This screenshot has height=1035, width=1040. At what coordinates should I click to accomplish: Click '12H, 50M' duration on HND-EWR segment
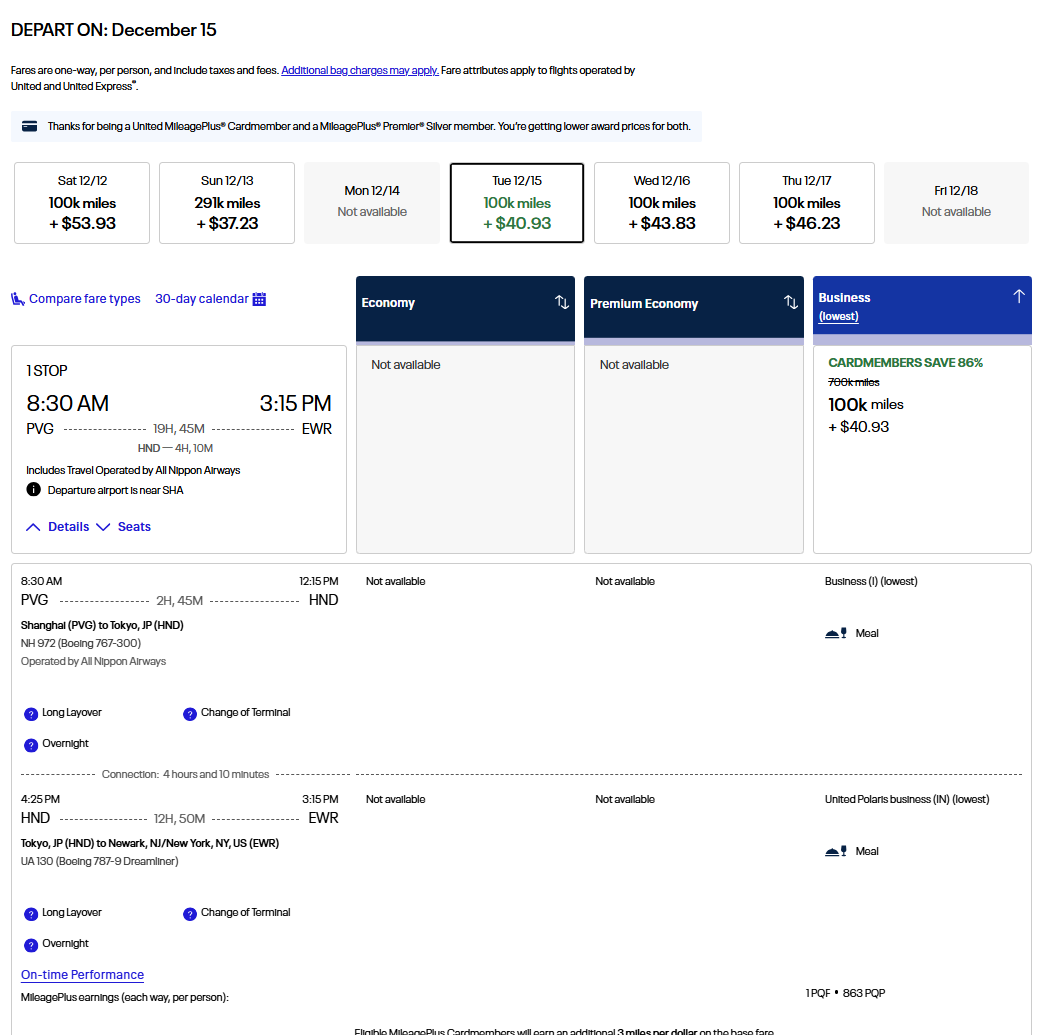(180, 819)
